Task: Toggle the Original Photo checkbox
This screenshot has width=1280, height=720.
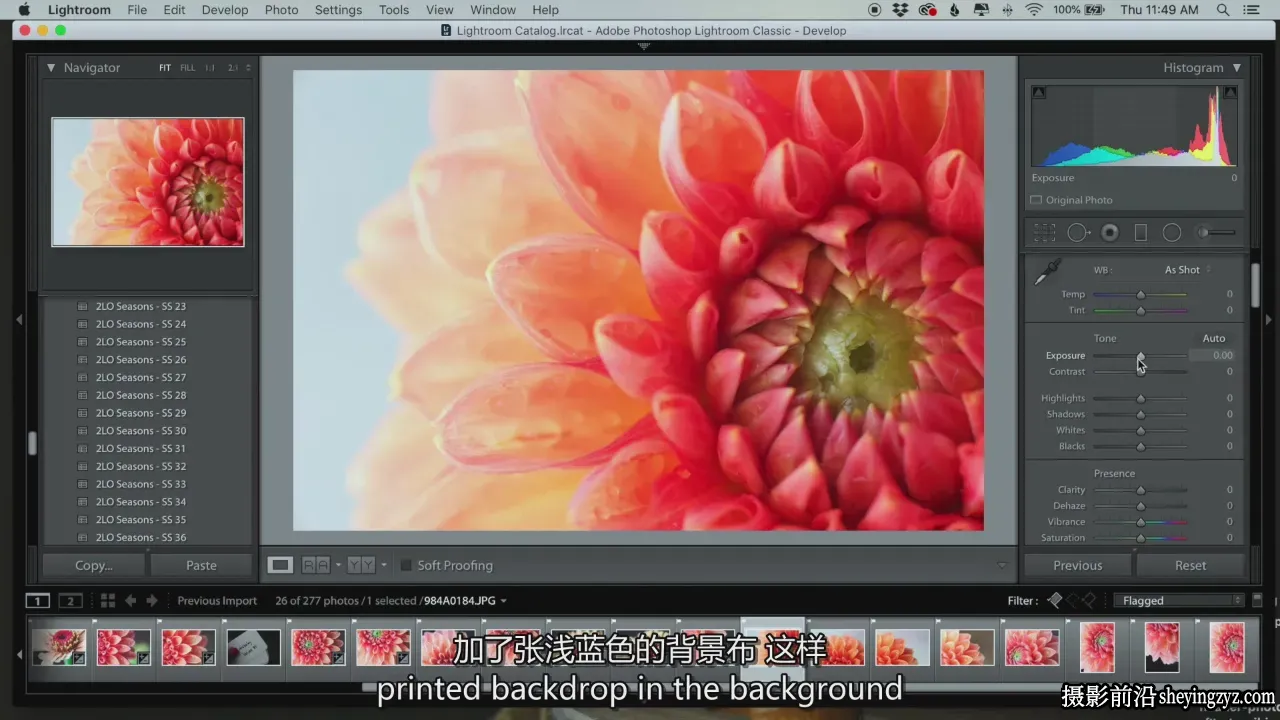Action: tap(1036, 200)
